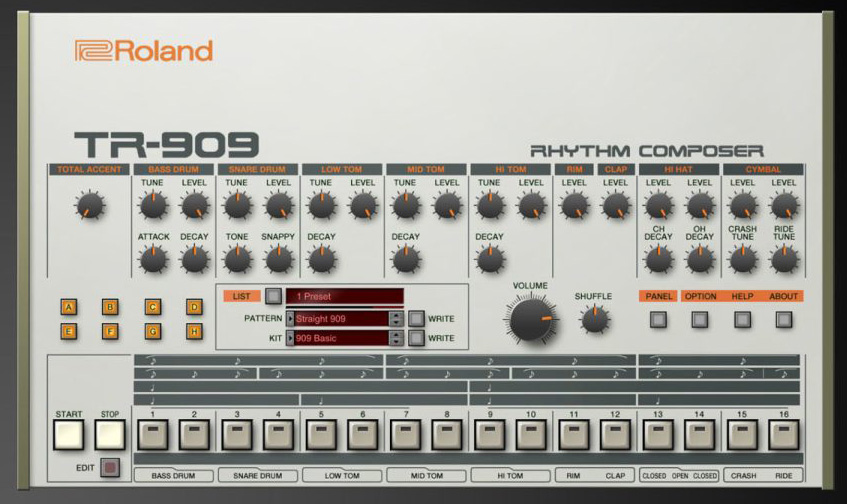Screen dimensions: 847x504
Task: Toggle step button 13
Action: click(658, 435)
